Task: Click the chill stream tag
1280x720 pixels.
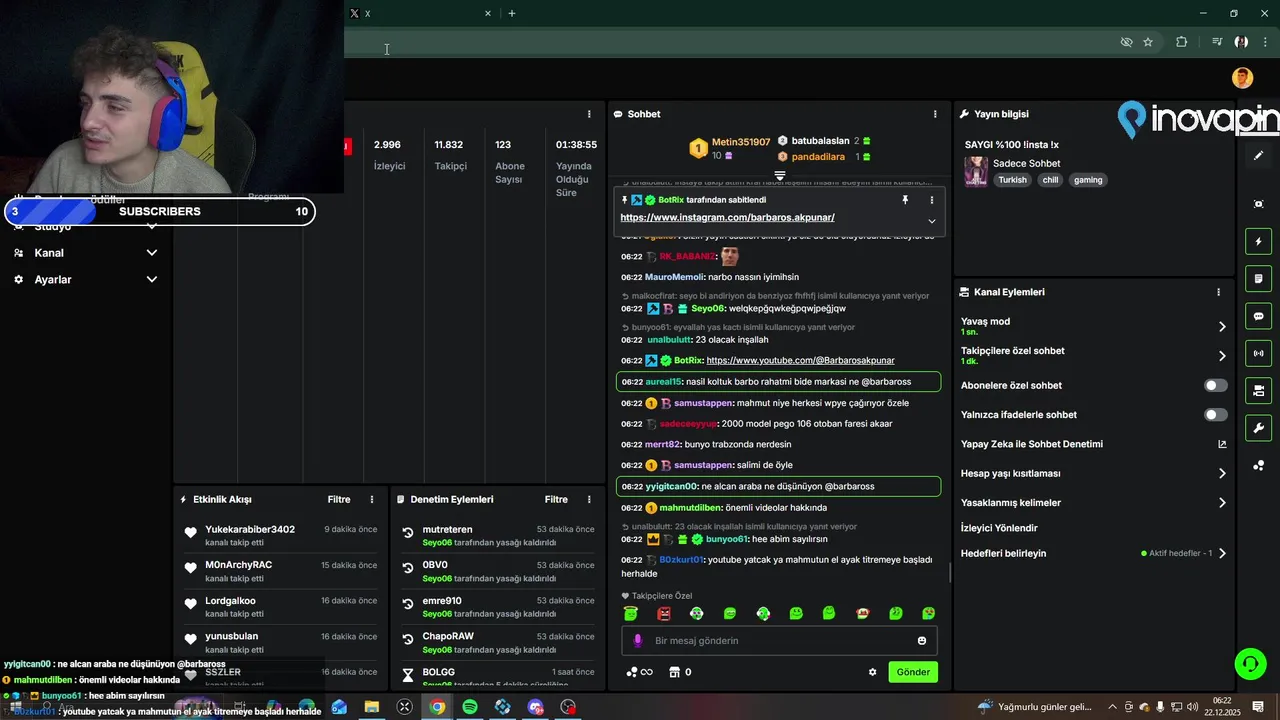Action: (1050, 180)
